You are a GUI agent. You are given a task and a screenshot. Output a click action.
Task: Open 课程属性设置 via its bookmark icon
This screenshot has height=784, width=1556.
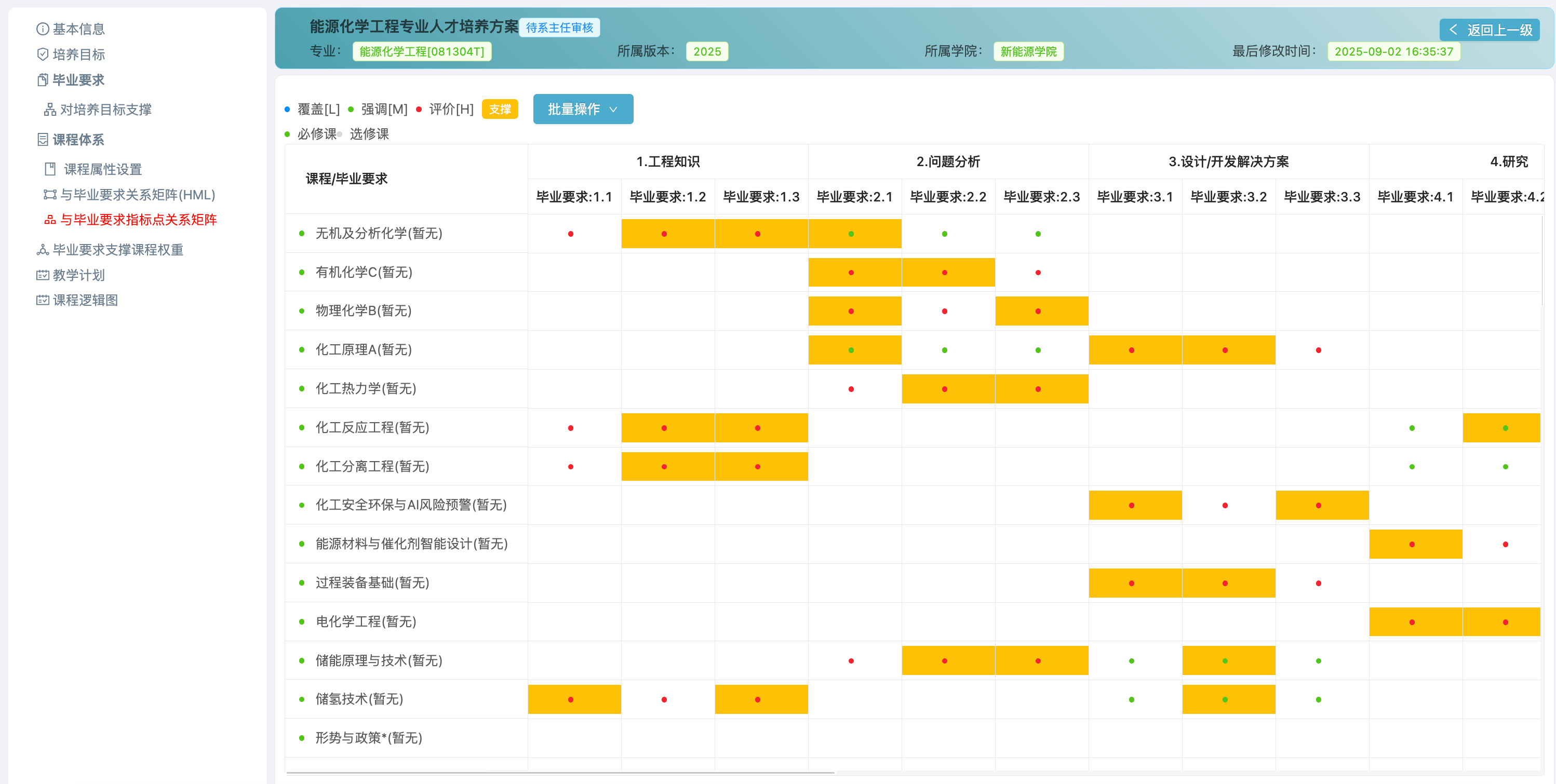point(51,169)
